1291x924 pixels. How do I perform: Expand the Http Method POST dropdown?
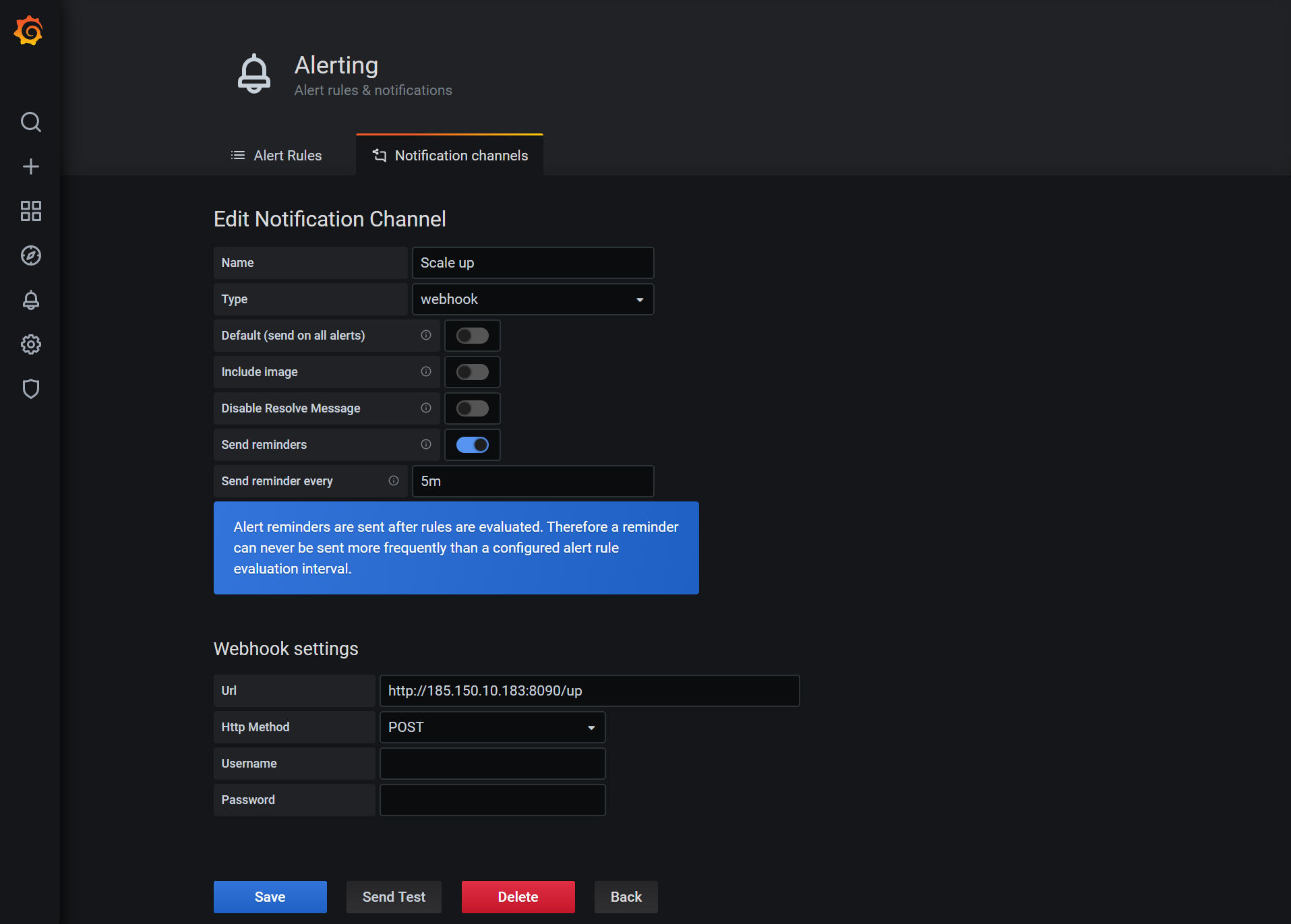point(492,727)
